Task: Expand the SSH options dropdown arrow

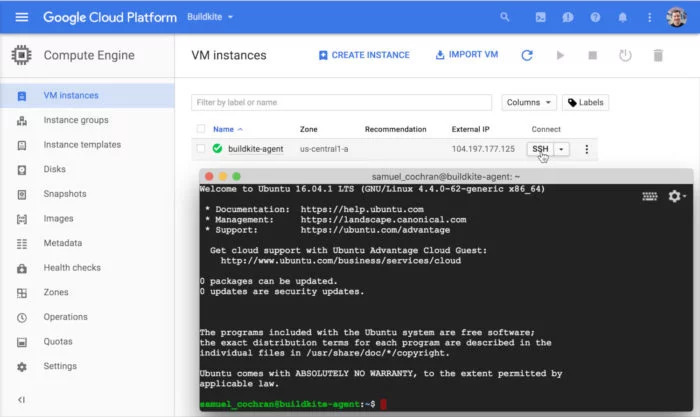Action: pos(561,149)
